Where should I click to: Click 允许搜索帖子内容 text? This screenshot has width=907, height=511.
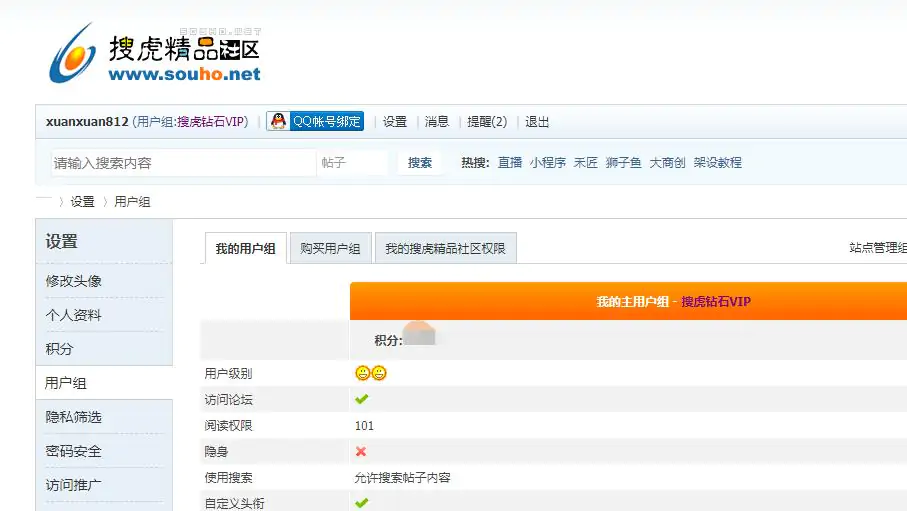click(403, 478)
